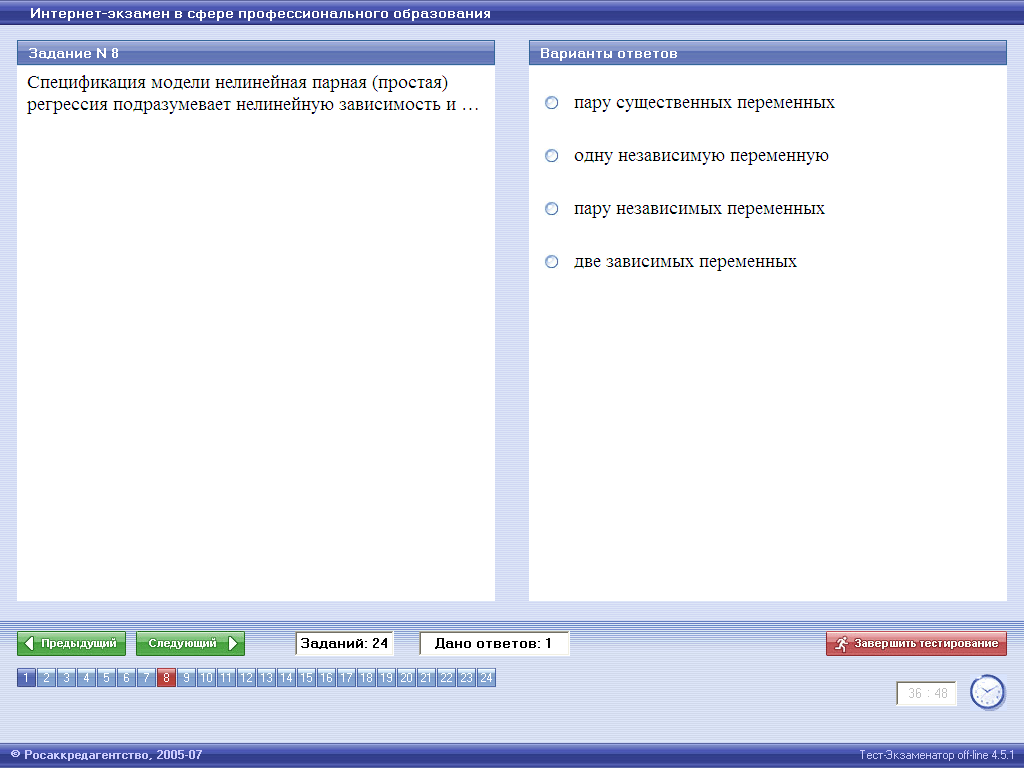Jump to question 17
Image resolution: width=1024 pixels, height=768 pixels.
pos(346,678)
